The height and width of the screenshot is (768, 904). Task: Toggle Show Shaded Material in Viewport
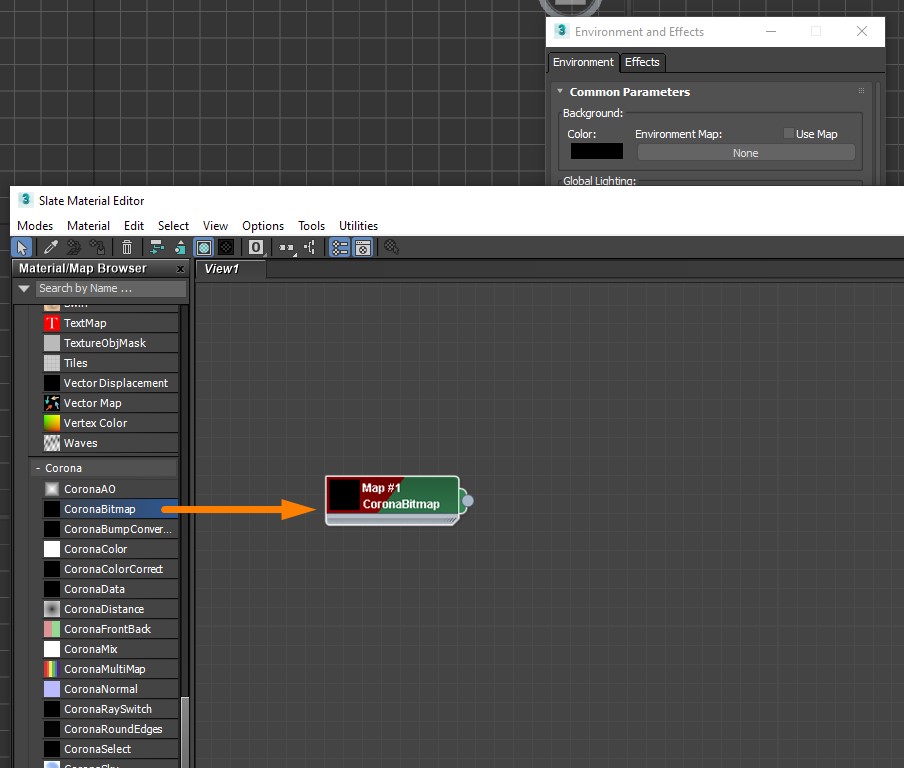[204, 248]
